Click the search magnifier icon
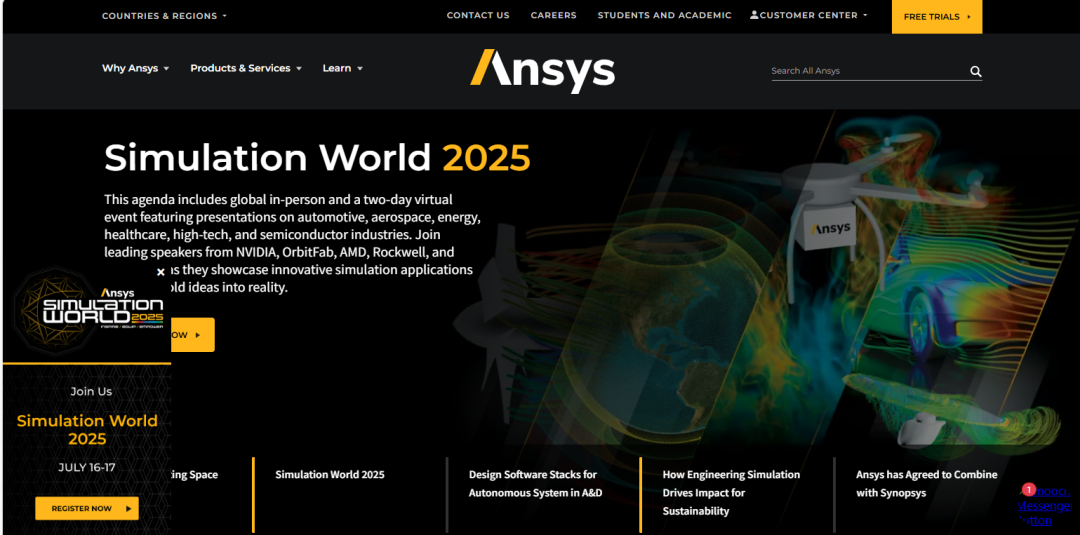 click(x=975, y=71)
